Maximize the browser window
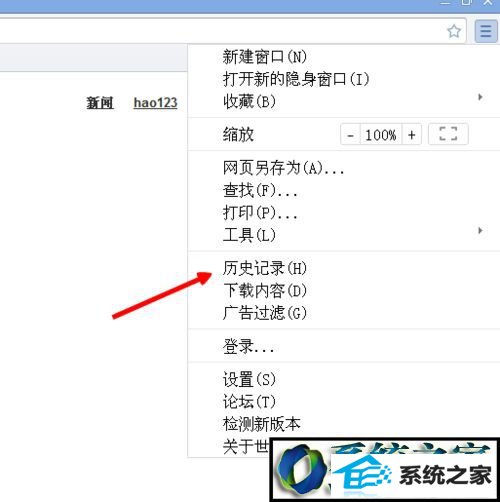The width and height of the screenshot is (500, 502). pyautogui.click(x=466, y=2)
